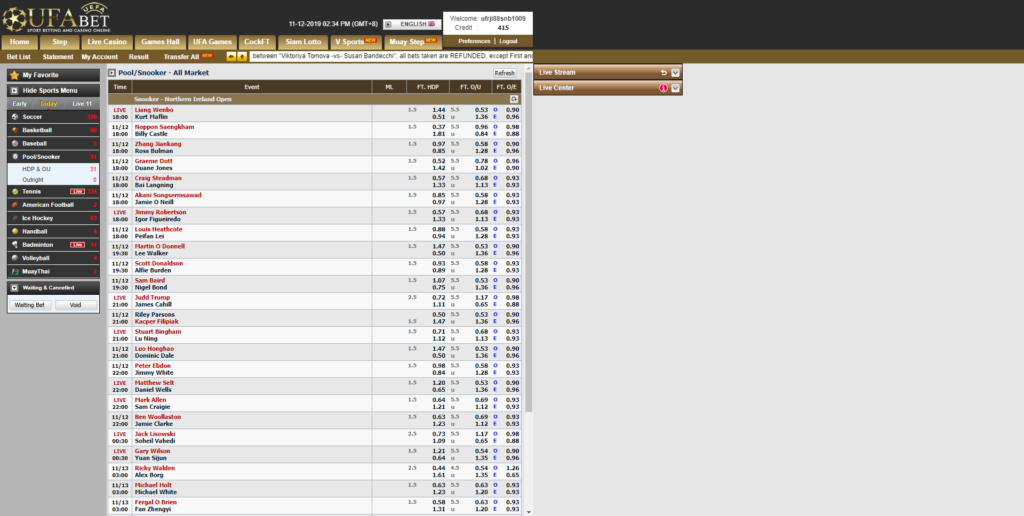The image size is (1024, 516).
Task: Toggle the Pool/Snooker All Market header arrow
Action: [112, 73]
